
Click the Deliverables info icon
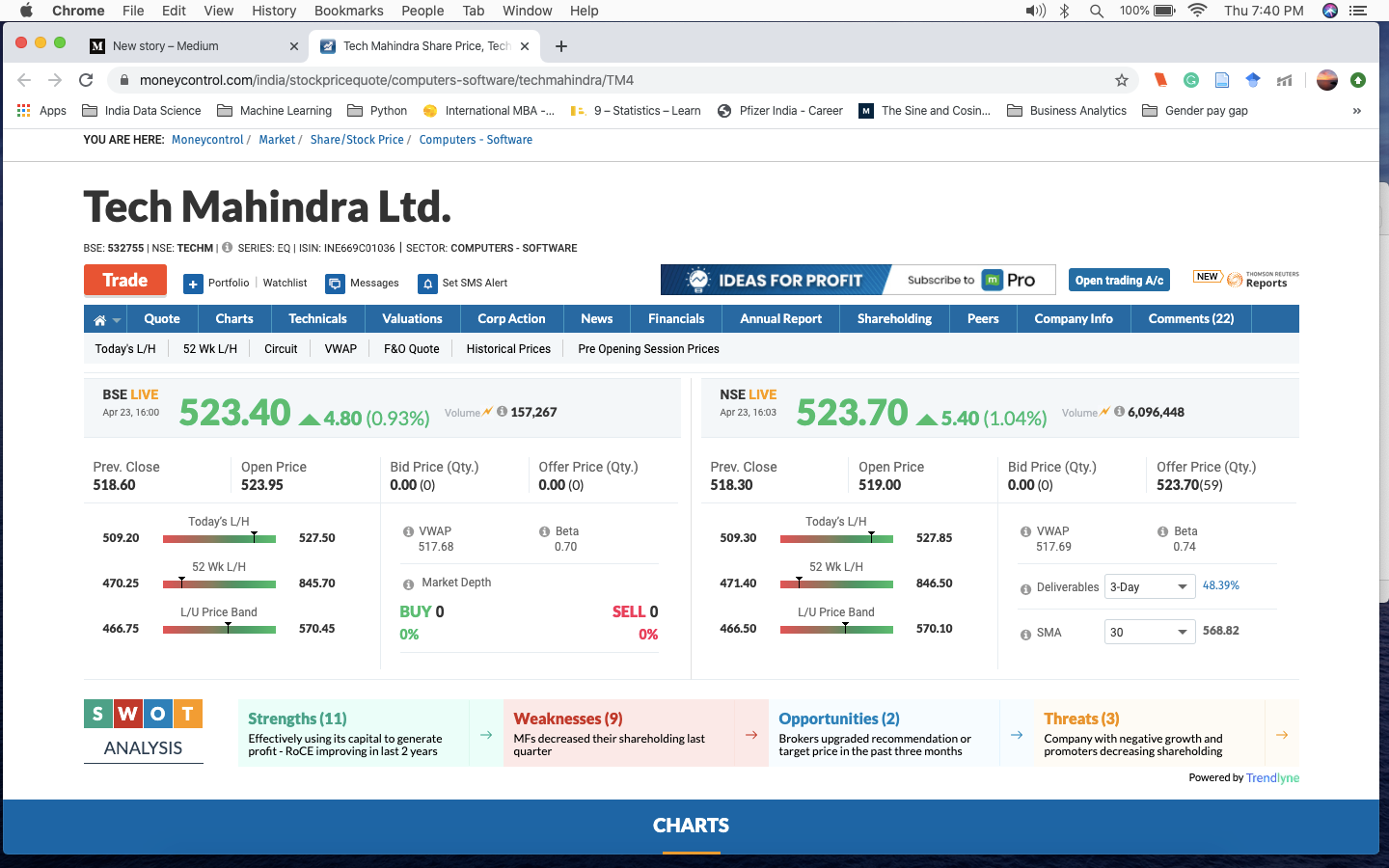coord(1025,588)
